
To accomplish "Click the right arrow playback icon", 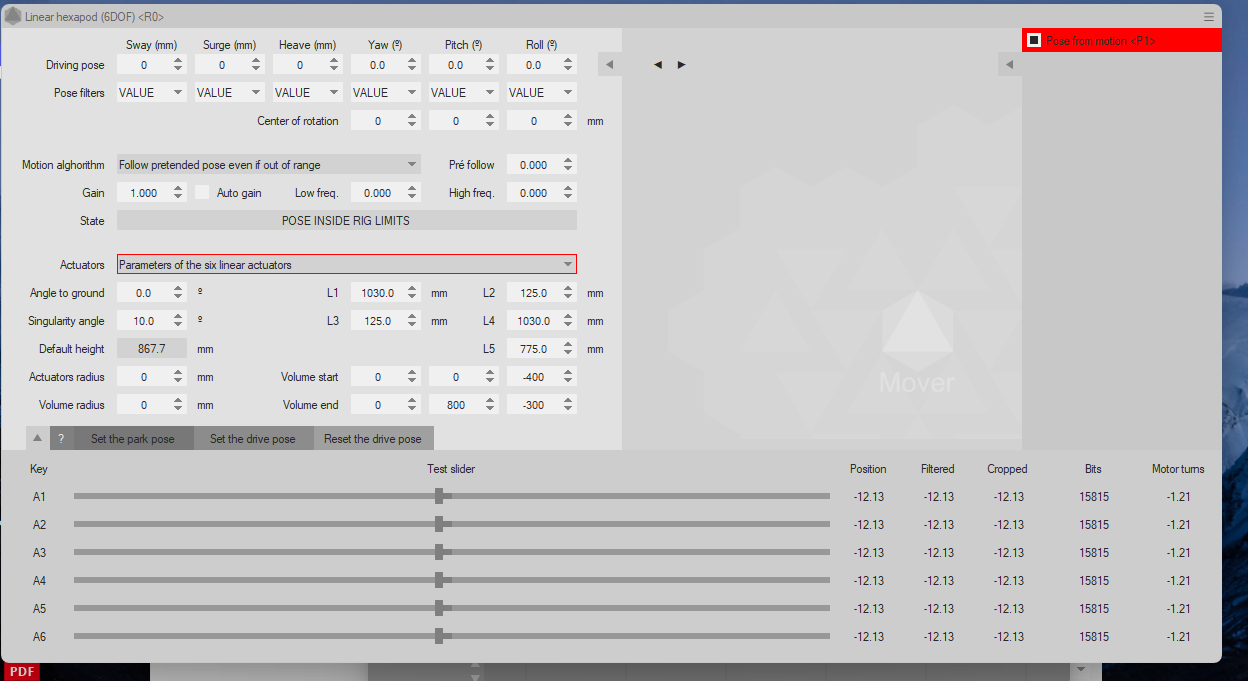I will pyautogui.click(x=681, y=65).
